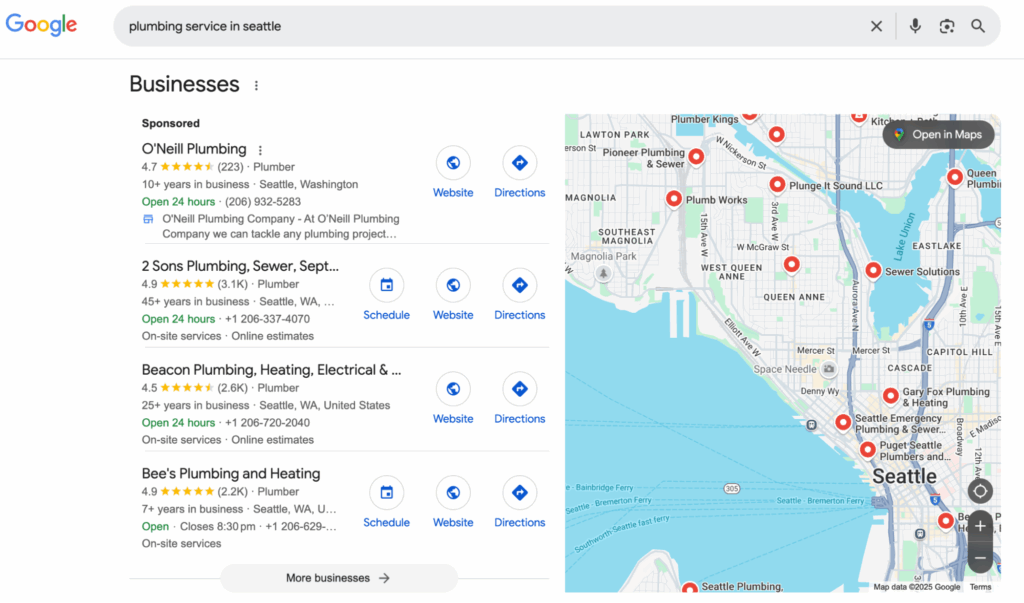Zoom in the map with plus button
Screen dimensions: 1024x603
pyautogui.click(x=980, y=526)
